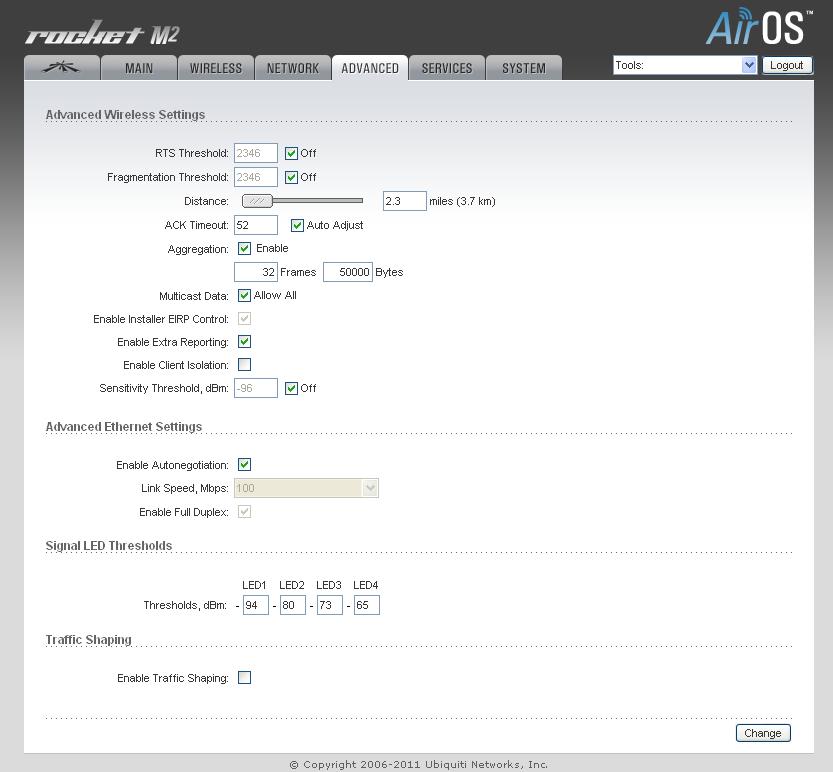Viewport: 833px width, 772px height.
Task: Click the AirOS logo
Action: point(759,26)
